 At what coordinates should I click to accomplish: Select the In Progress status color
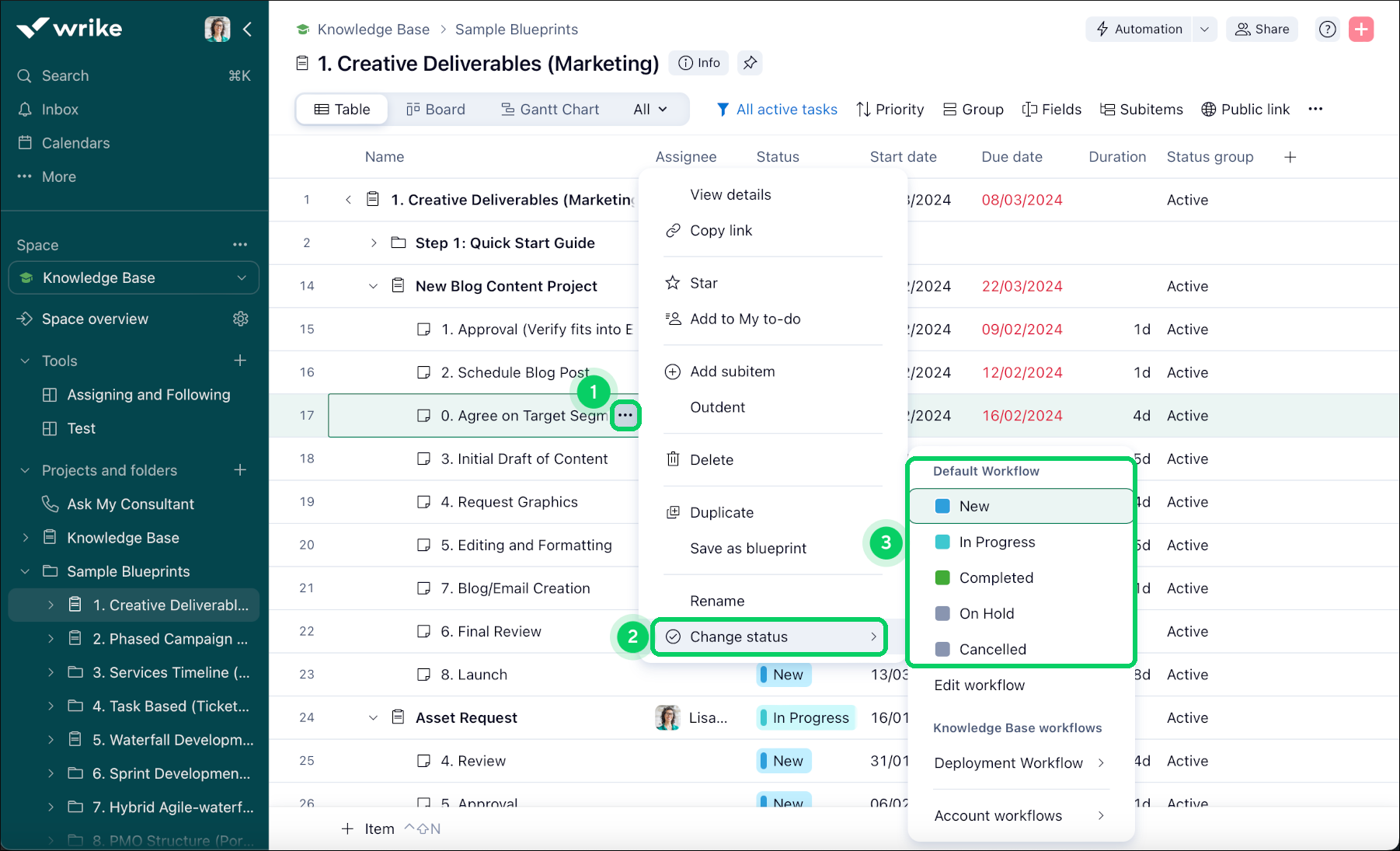[942, 542]
